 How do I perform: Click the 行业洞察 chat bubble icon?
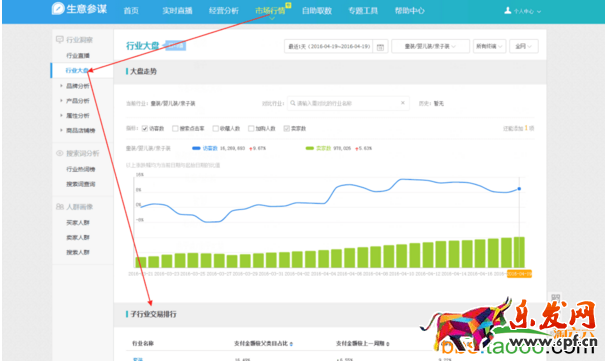(60, 40)
